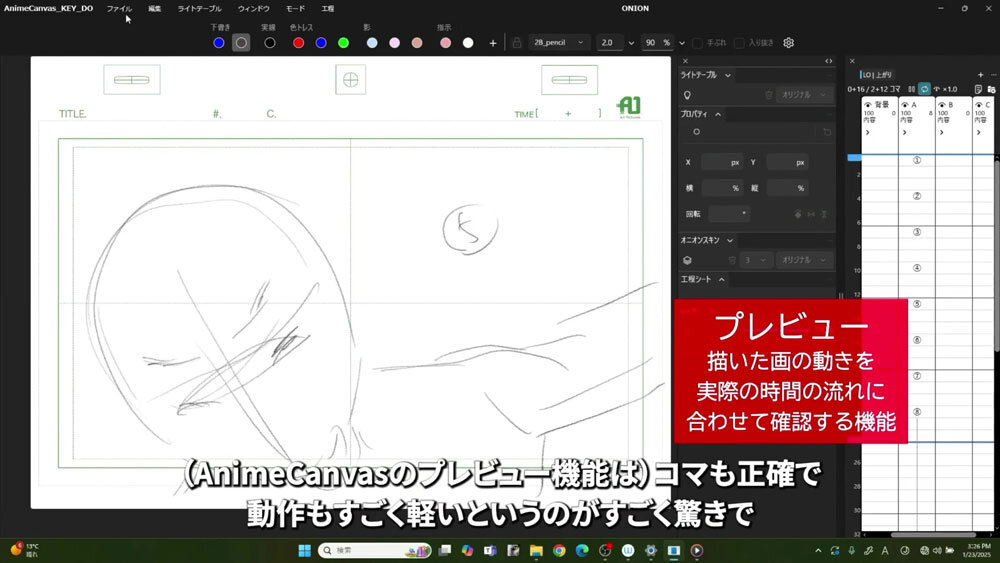1000x563 pixels.
Task: Open the onion skin count dropdown showing 3
Action: pos(756,260)
